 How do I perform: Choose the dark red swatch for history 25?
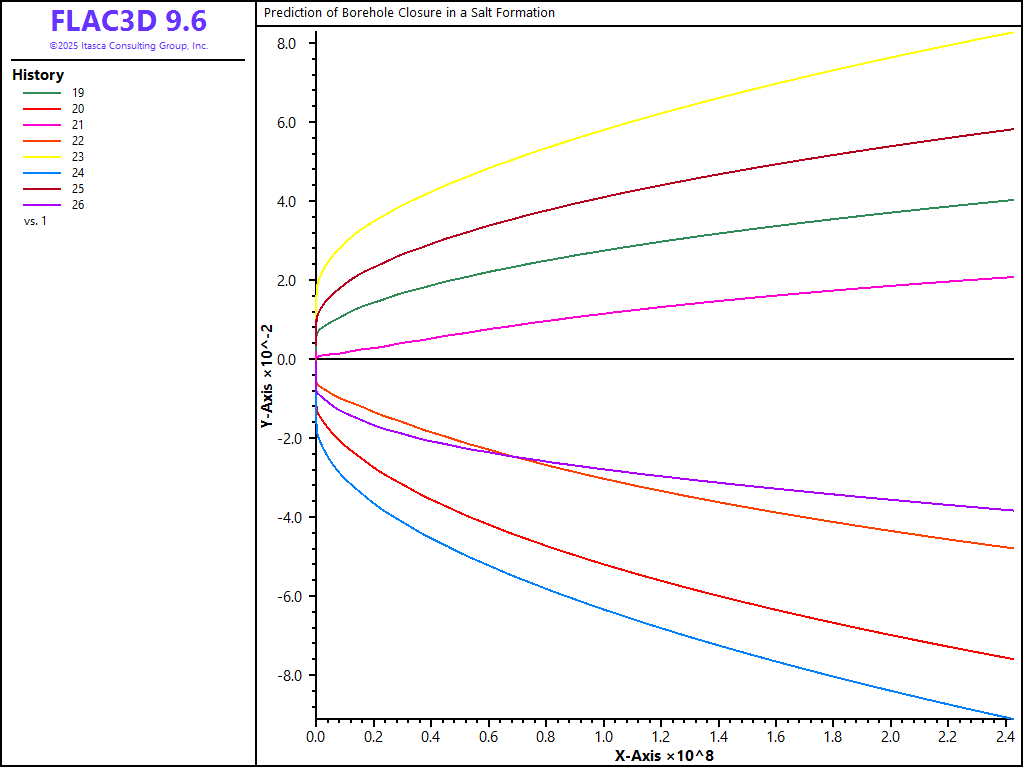coord(41,189)
